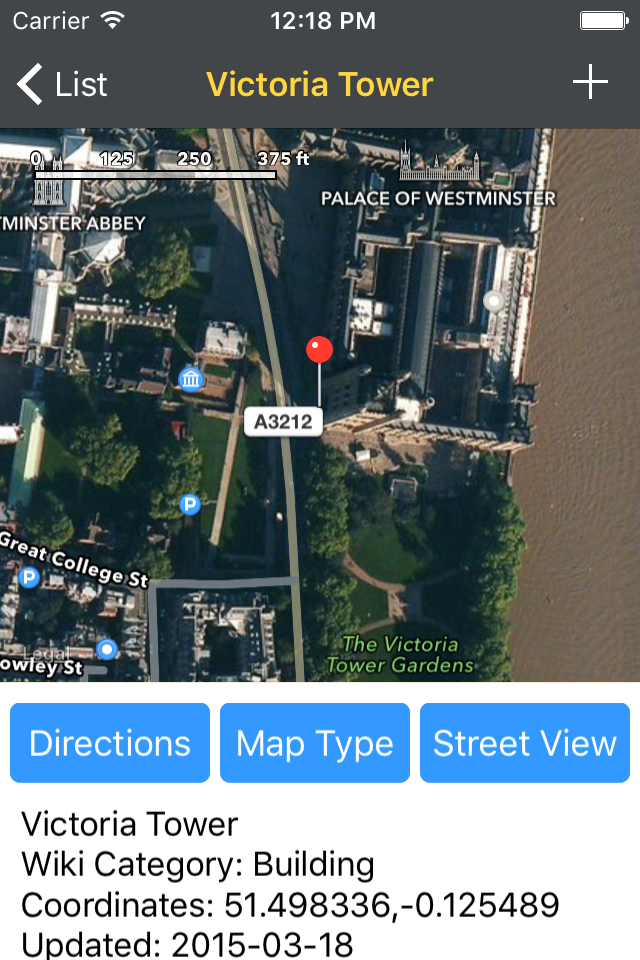Tap the Victoria Tower title
The width and height of the screenshot is (640, 960).
pos(320,84)
